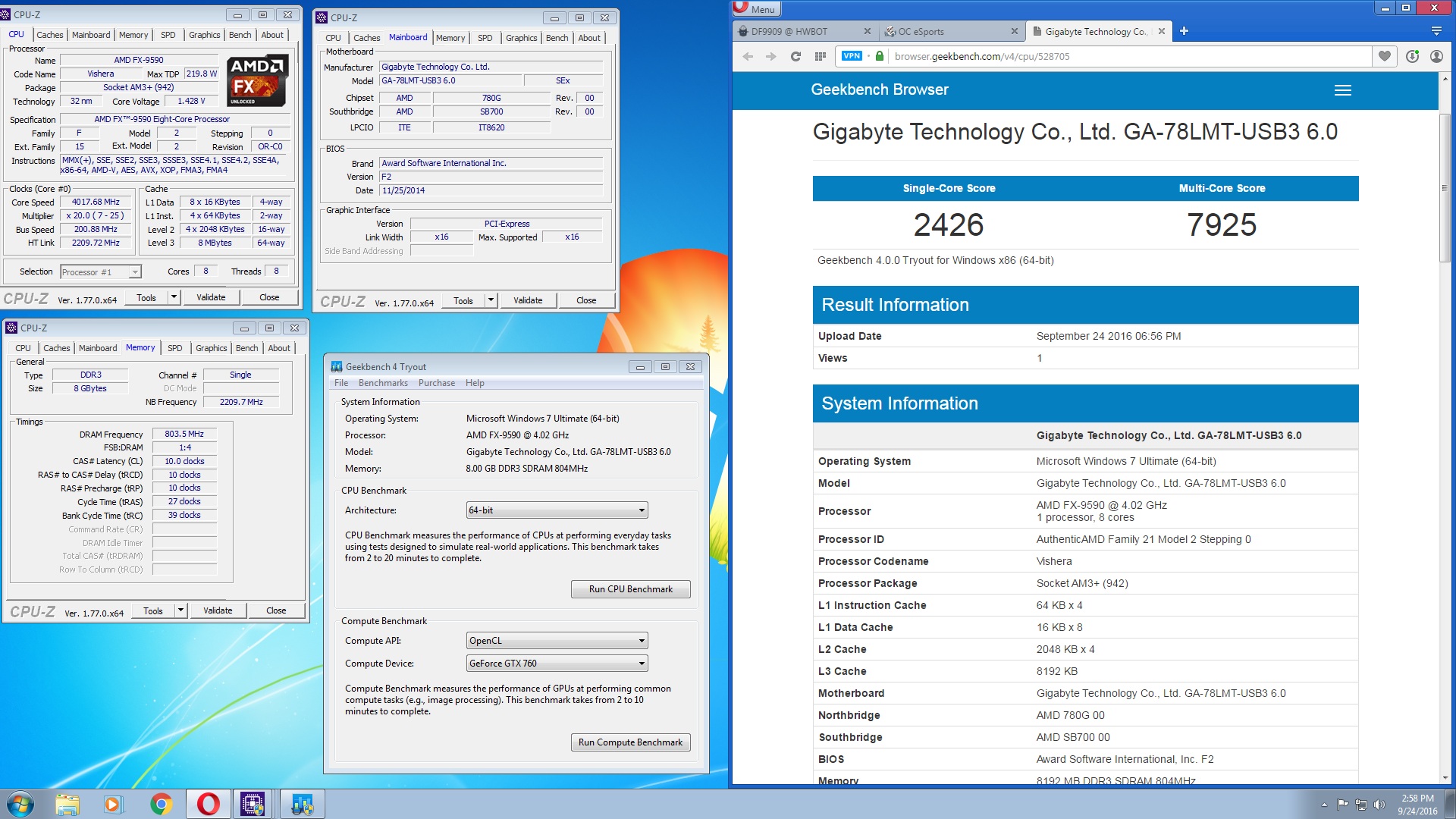
Task: Open Opera downloads icon
Action: point(1412,56)
